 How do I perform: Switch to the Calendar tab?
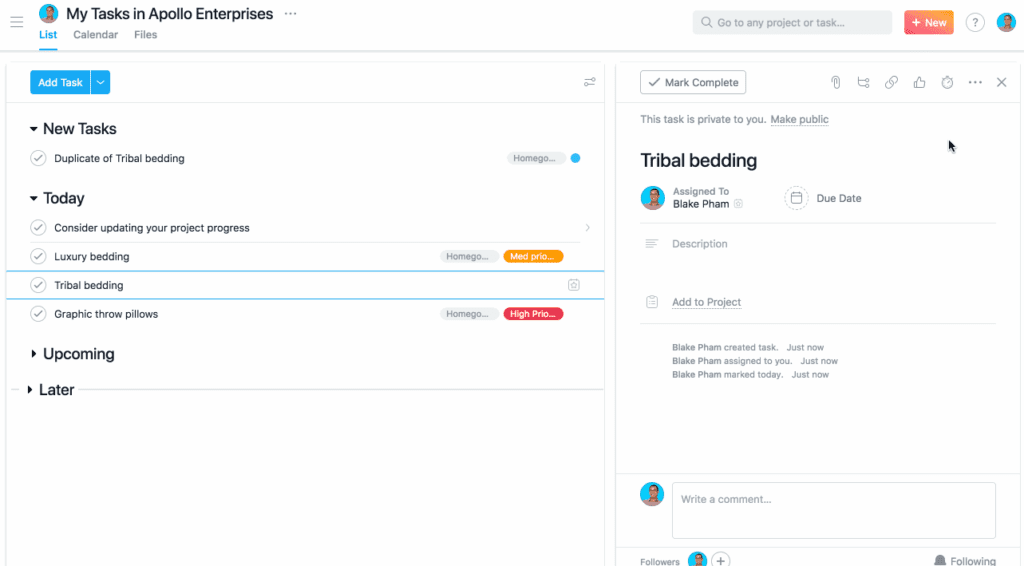click(x=95, y=35)
